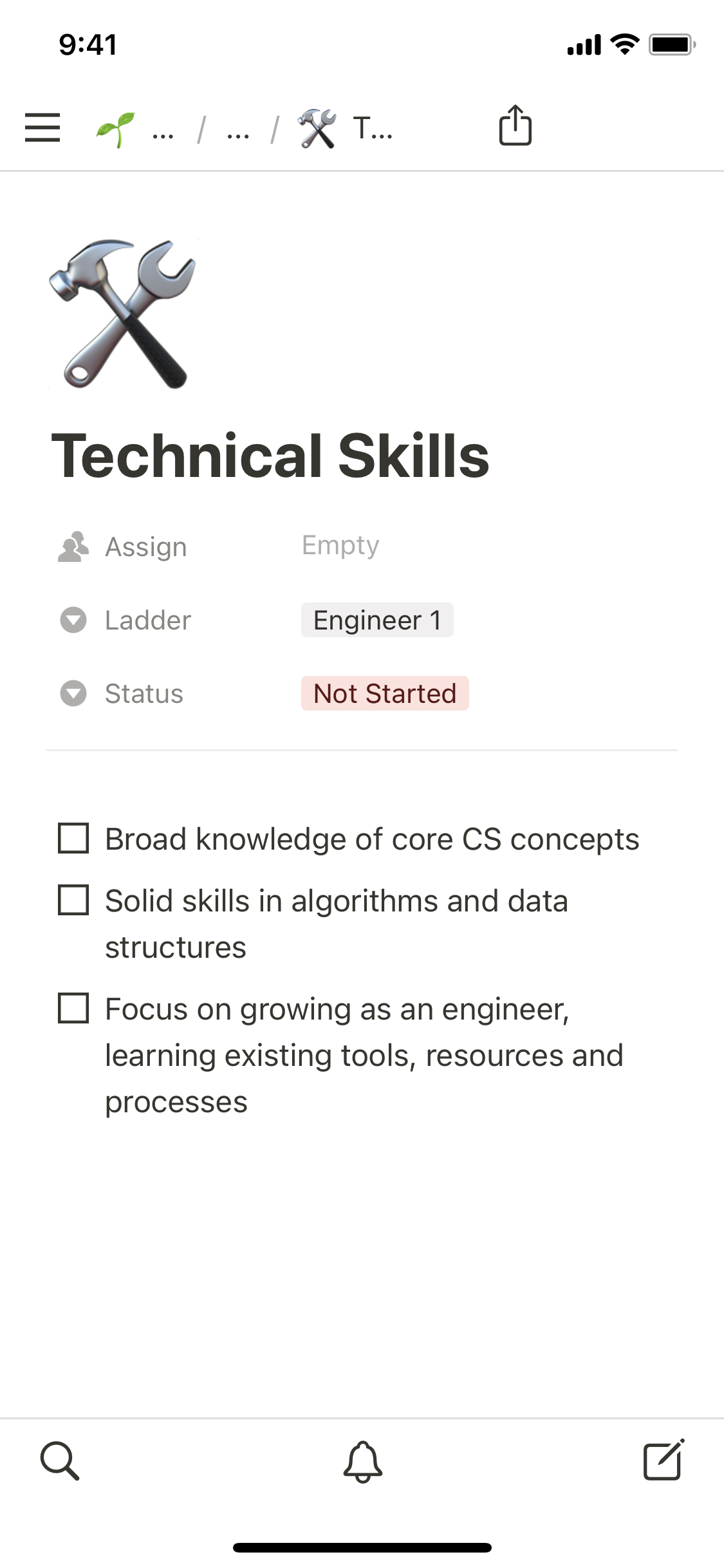The width and height of the screenshot is (724, 1568).
Task: Check "Solid skills in algorithms" checkbox
Action: (73, 900)
